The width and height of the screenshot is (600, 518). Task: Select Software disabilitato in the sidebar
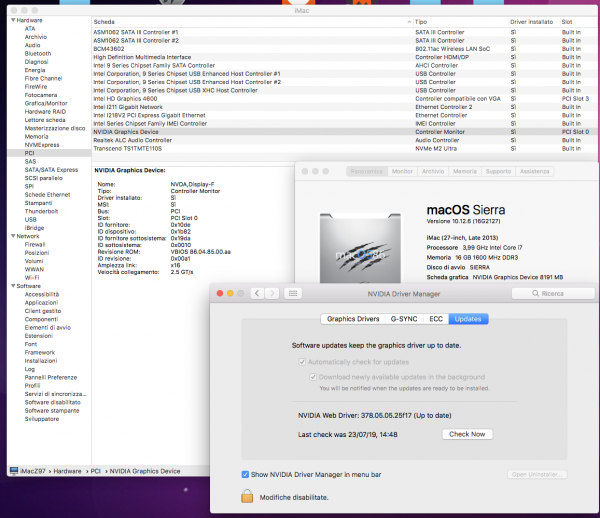[x=52, y=402]
